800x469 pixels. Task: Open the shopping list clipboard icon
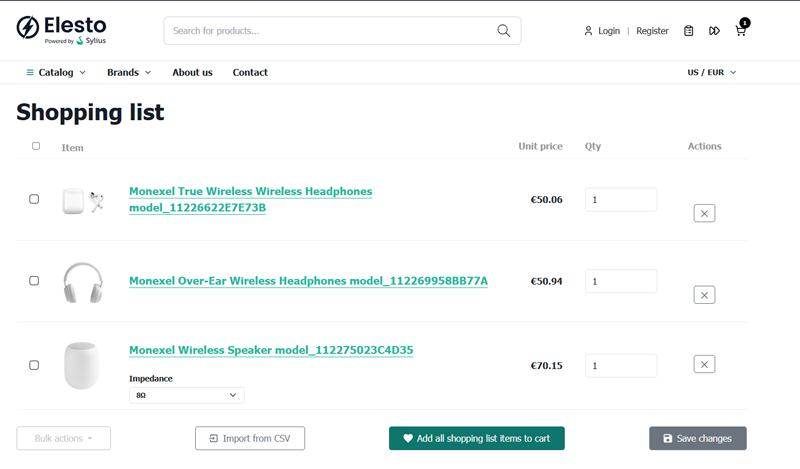coord(688,31)
